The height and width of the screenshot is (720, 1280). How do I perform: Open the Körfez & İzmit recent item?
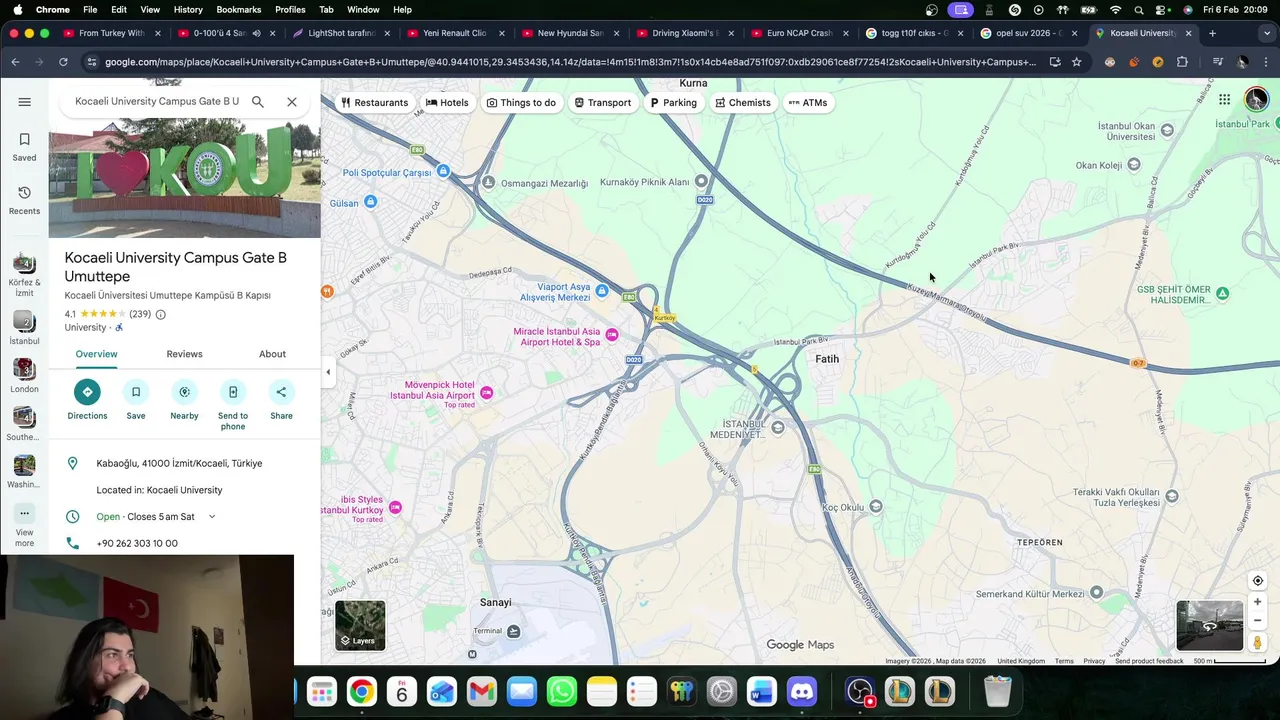point(25,275)
